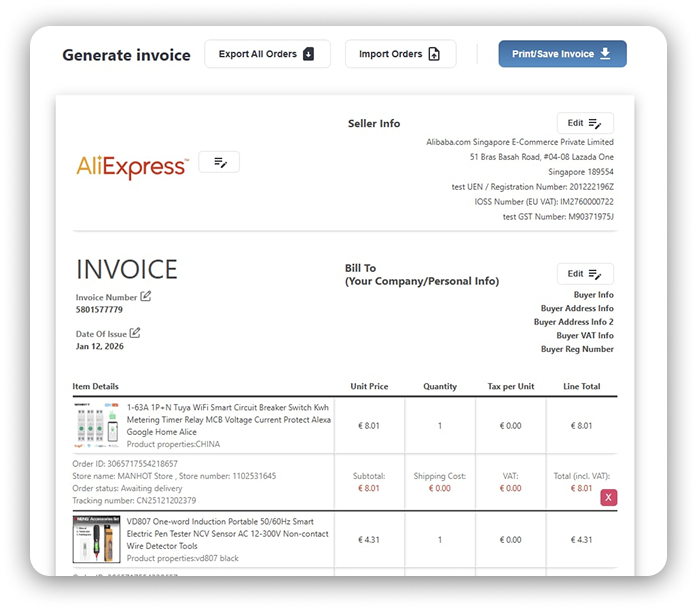The height and width of the screenshot is (610, 697).
Task: Click the Buyer Reg Number line
Action: click(x=577, y=349)
